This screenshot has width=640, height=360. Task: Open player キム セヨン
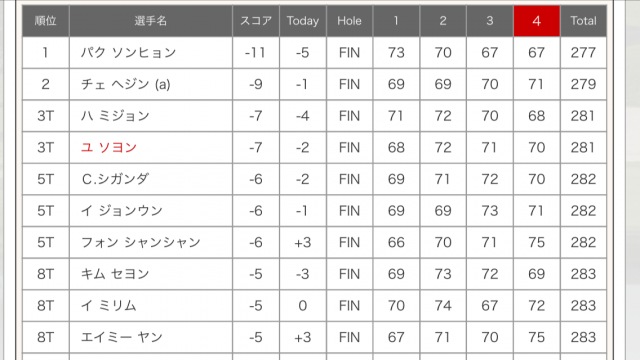tap(115, 274)
